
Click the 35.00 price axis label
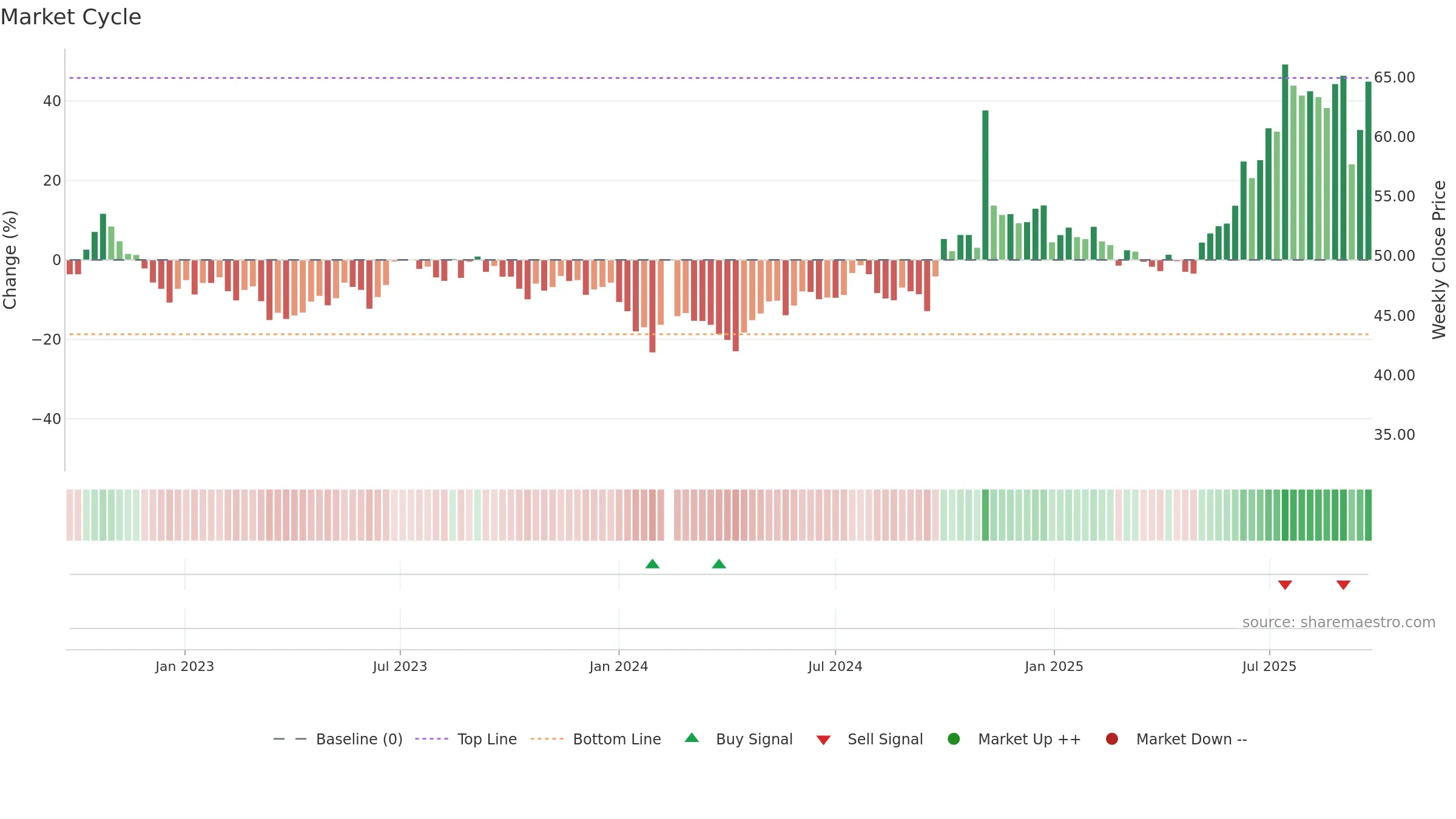(x=1394, y=435)
